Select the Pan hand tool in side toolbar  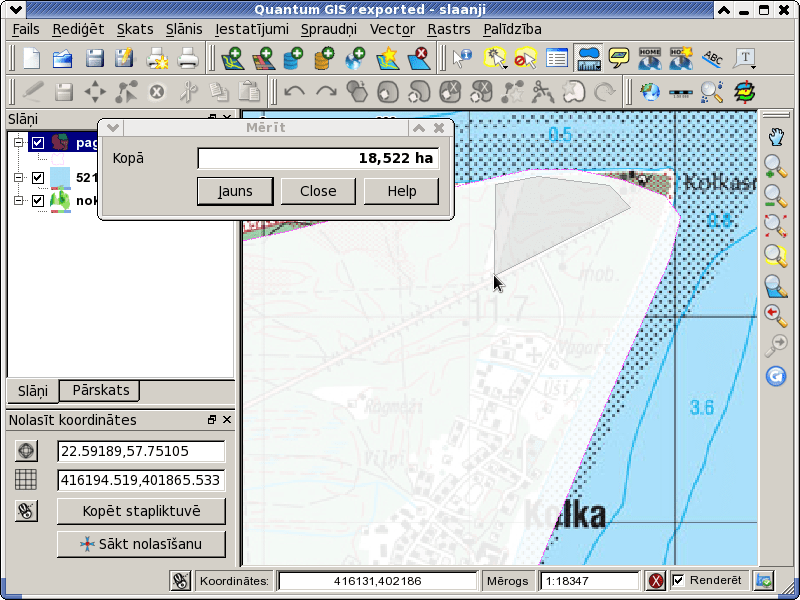pos(776,137)
